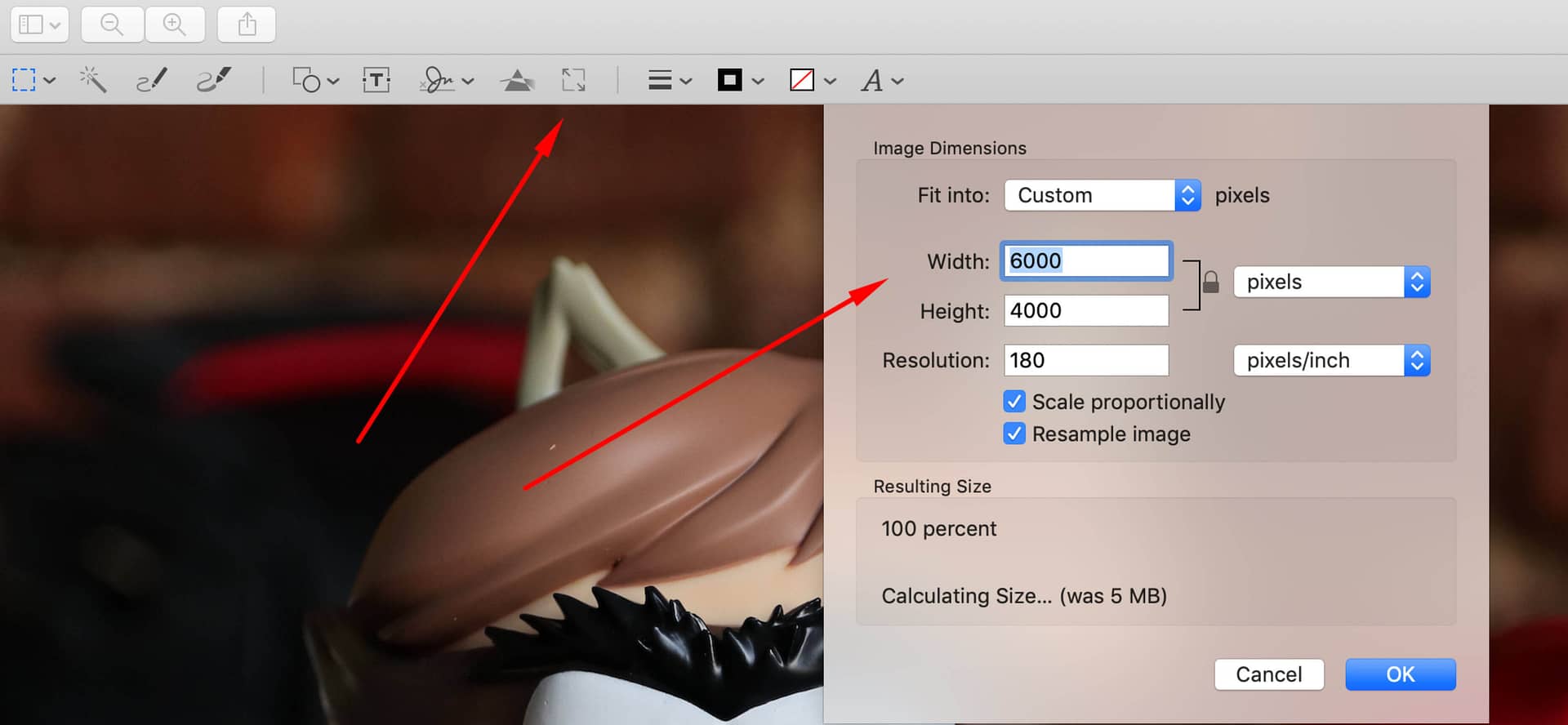1568x725 pixels.
Task: Click the Resolution input field
Action: point(1086,360)
